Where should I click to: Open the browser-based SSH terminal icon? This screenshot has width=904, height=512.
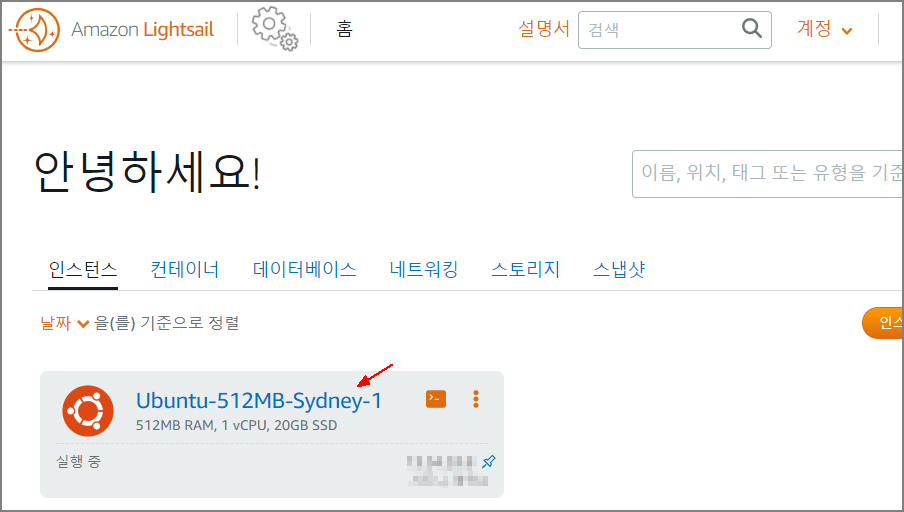436,399
